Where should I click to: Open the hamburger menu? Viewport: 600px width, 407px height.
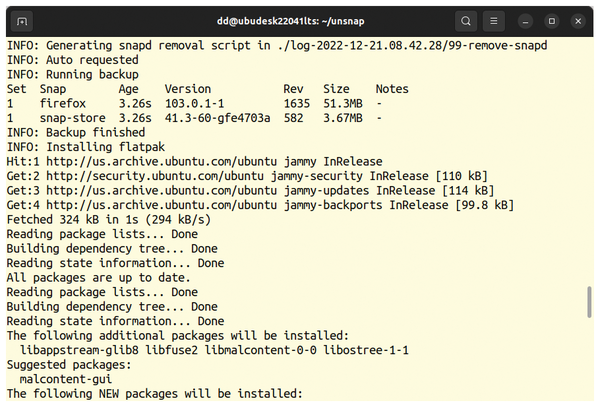coord(494,21)
